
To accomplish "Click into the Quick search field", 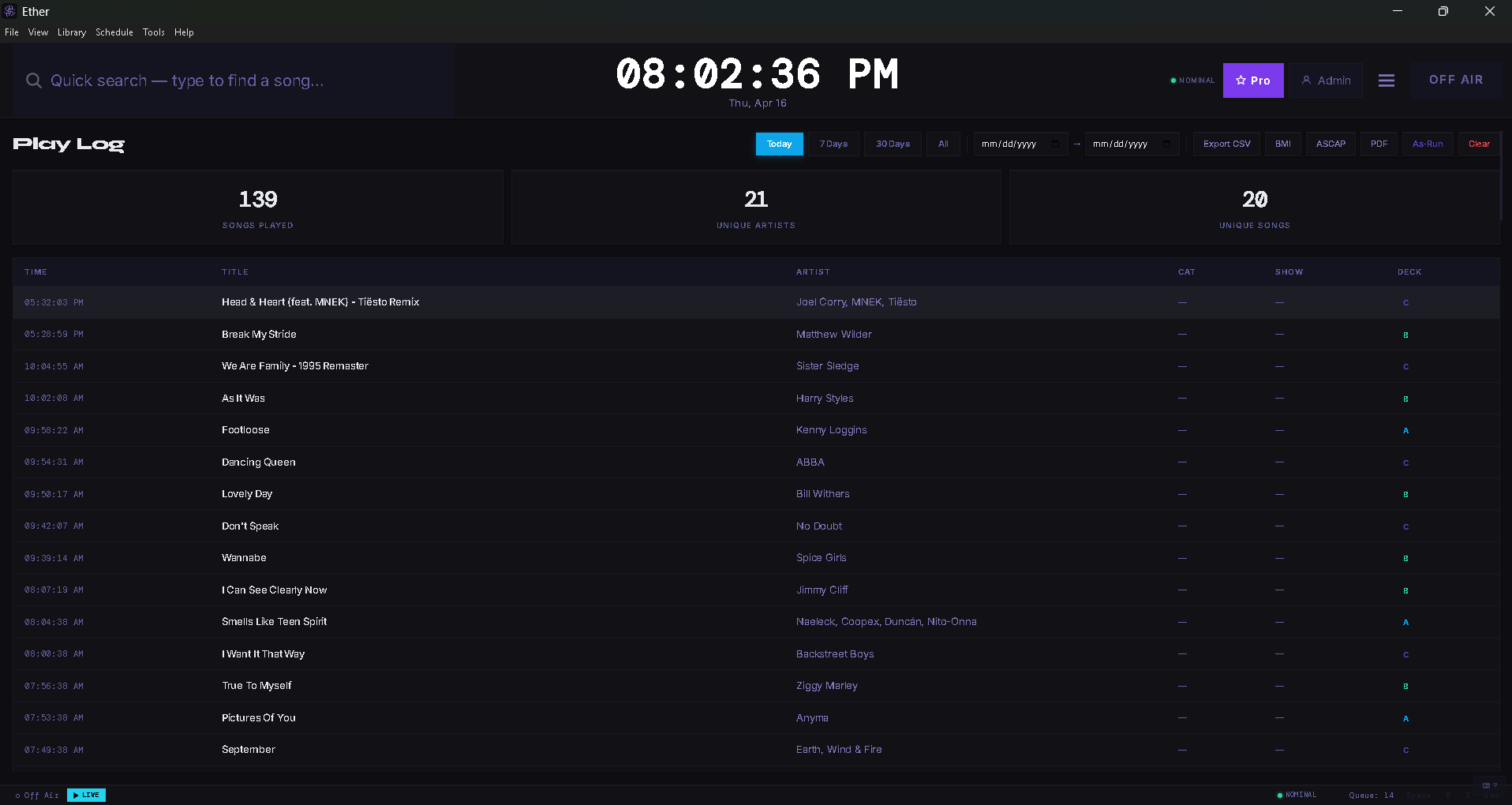I will 237,80.
